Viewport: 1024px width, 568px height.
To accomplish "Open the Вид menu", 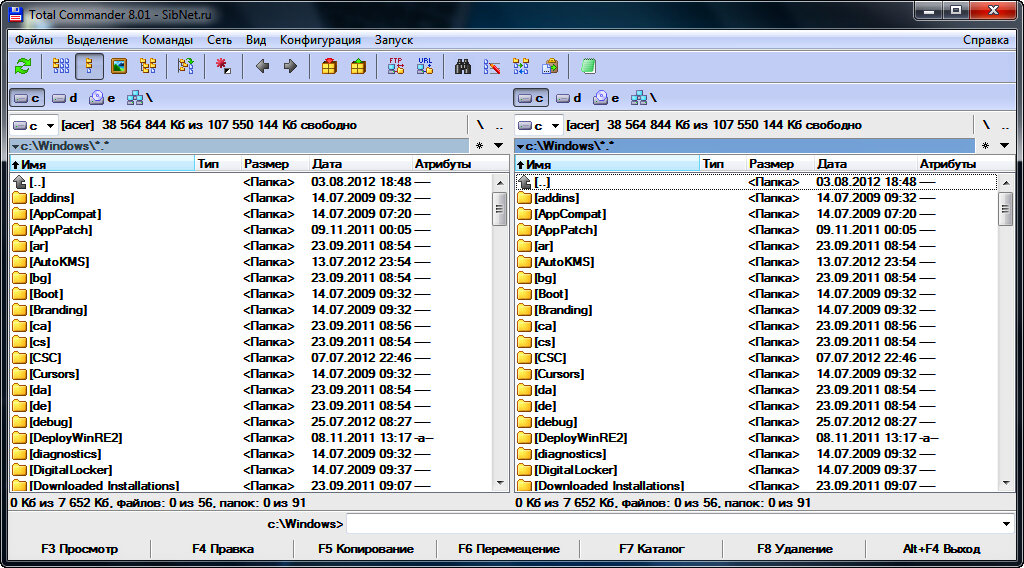I will (x=256, y=40).
